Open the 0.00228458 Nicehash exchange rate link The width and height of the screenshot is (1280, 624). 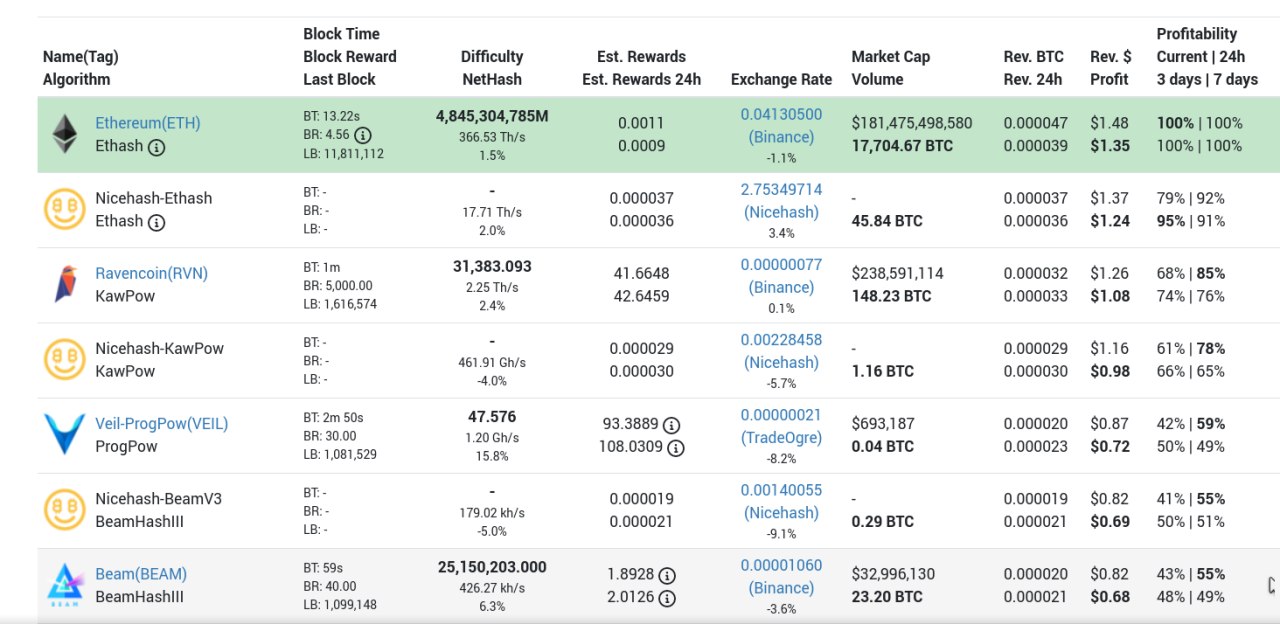click(781, 351)
